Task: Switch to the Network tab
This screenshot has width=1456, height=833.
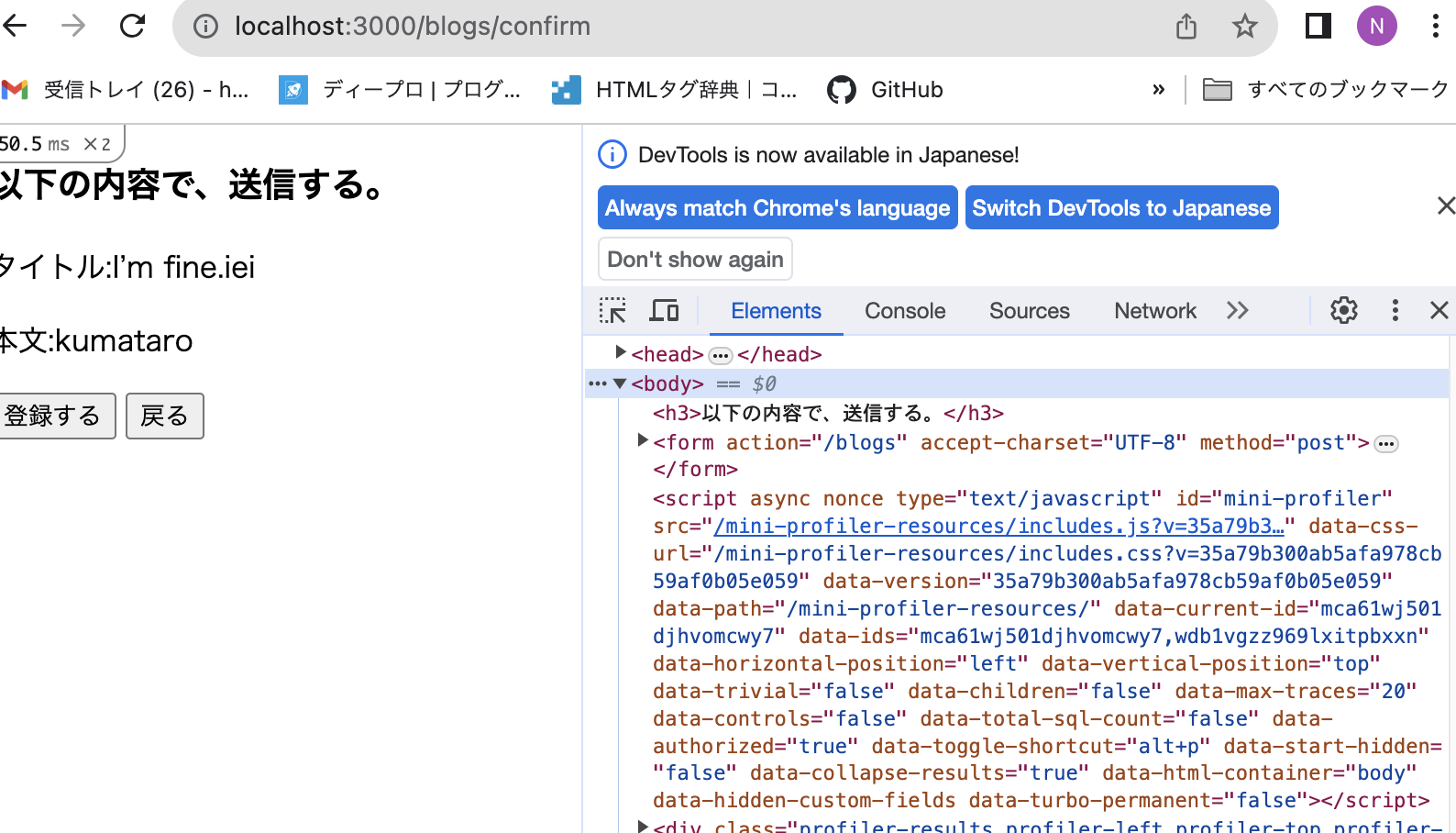Action: click(1155, 311)
